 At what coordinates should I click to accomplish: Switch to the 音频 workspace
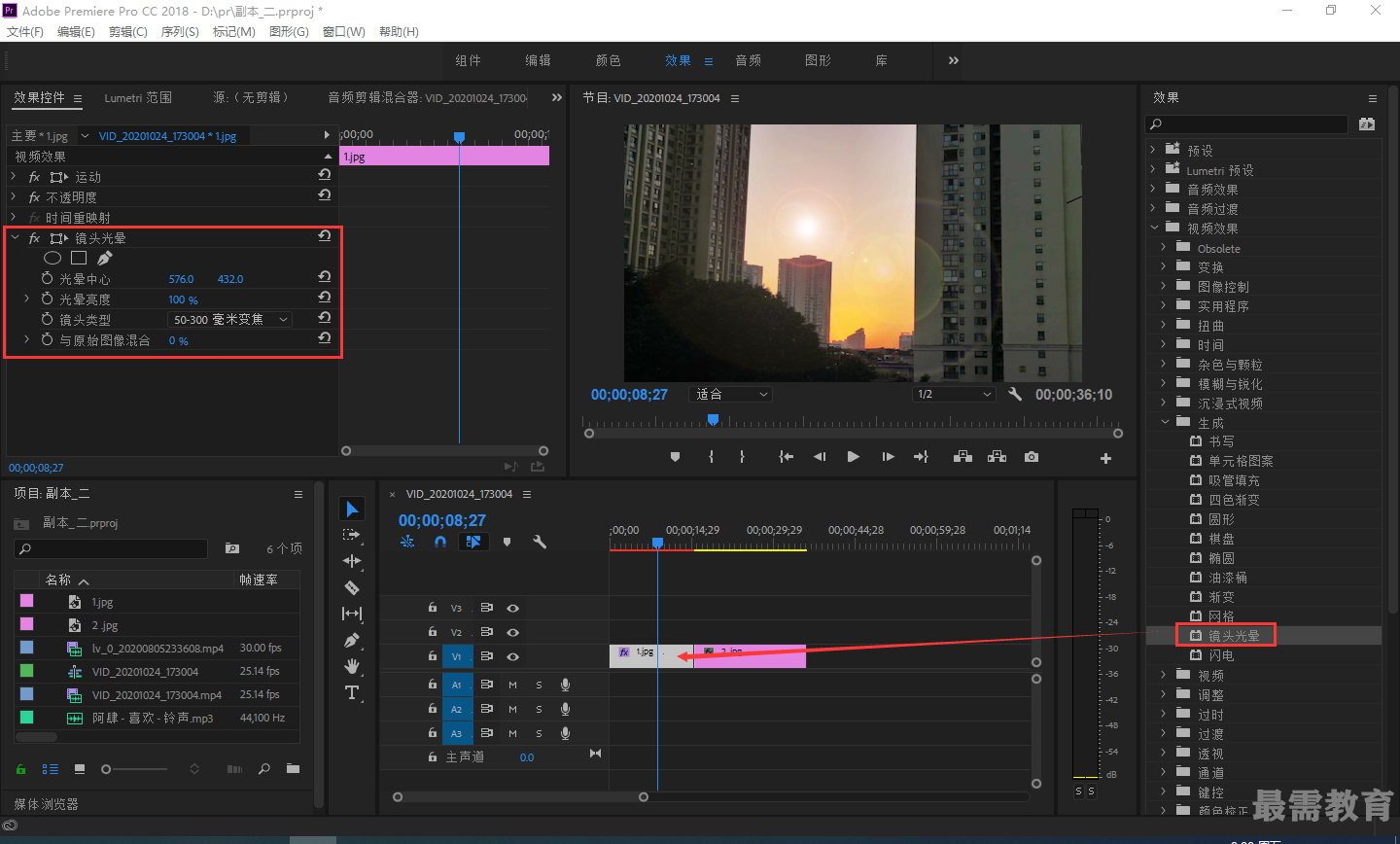pyautogui.click(x=749, y=60)
